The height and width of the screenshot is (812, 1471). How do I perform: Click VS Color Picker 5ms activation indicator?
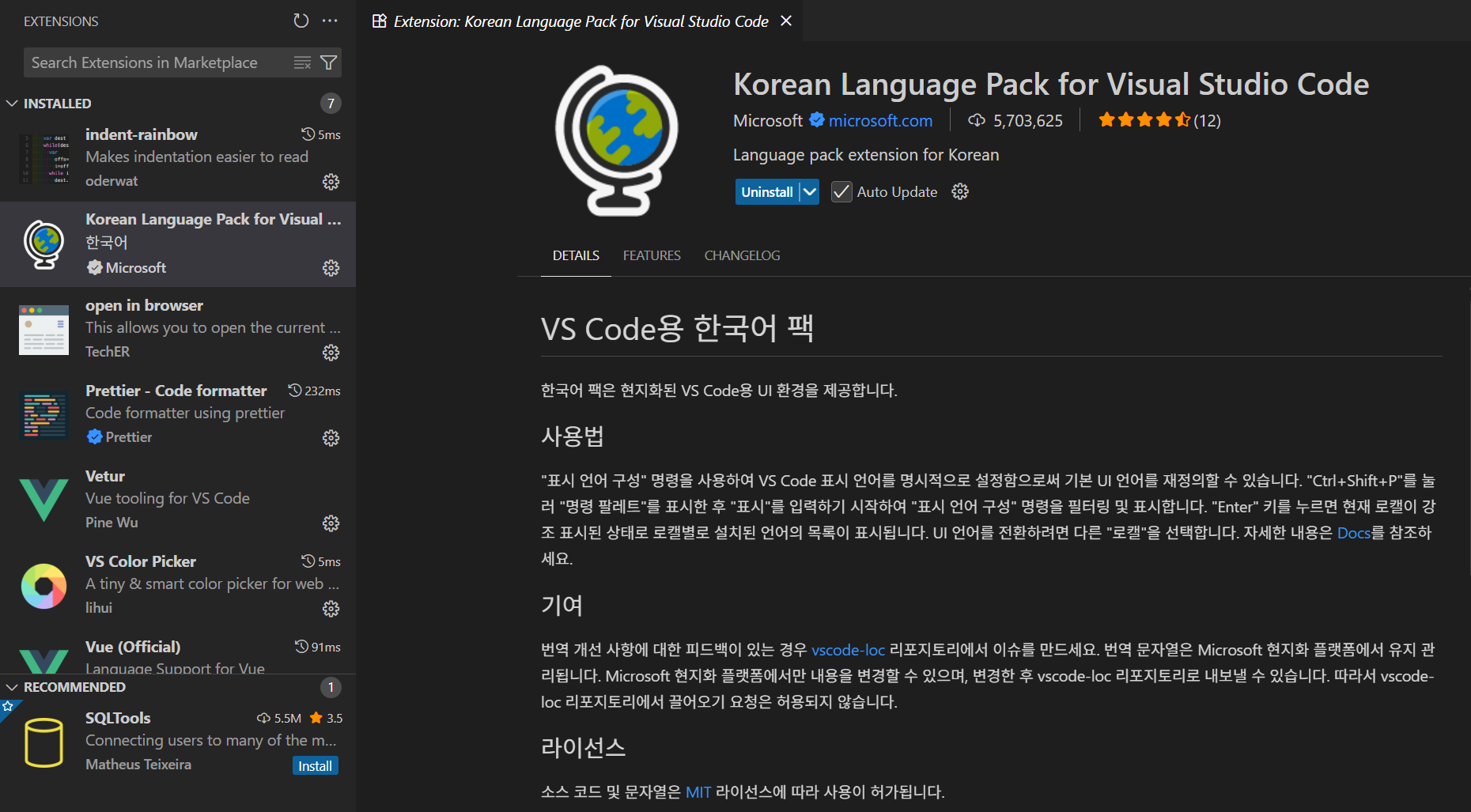(321, 561)
